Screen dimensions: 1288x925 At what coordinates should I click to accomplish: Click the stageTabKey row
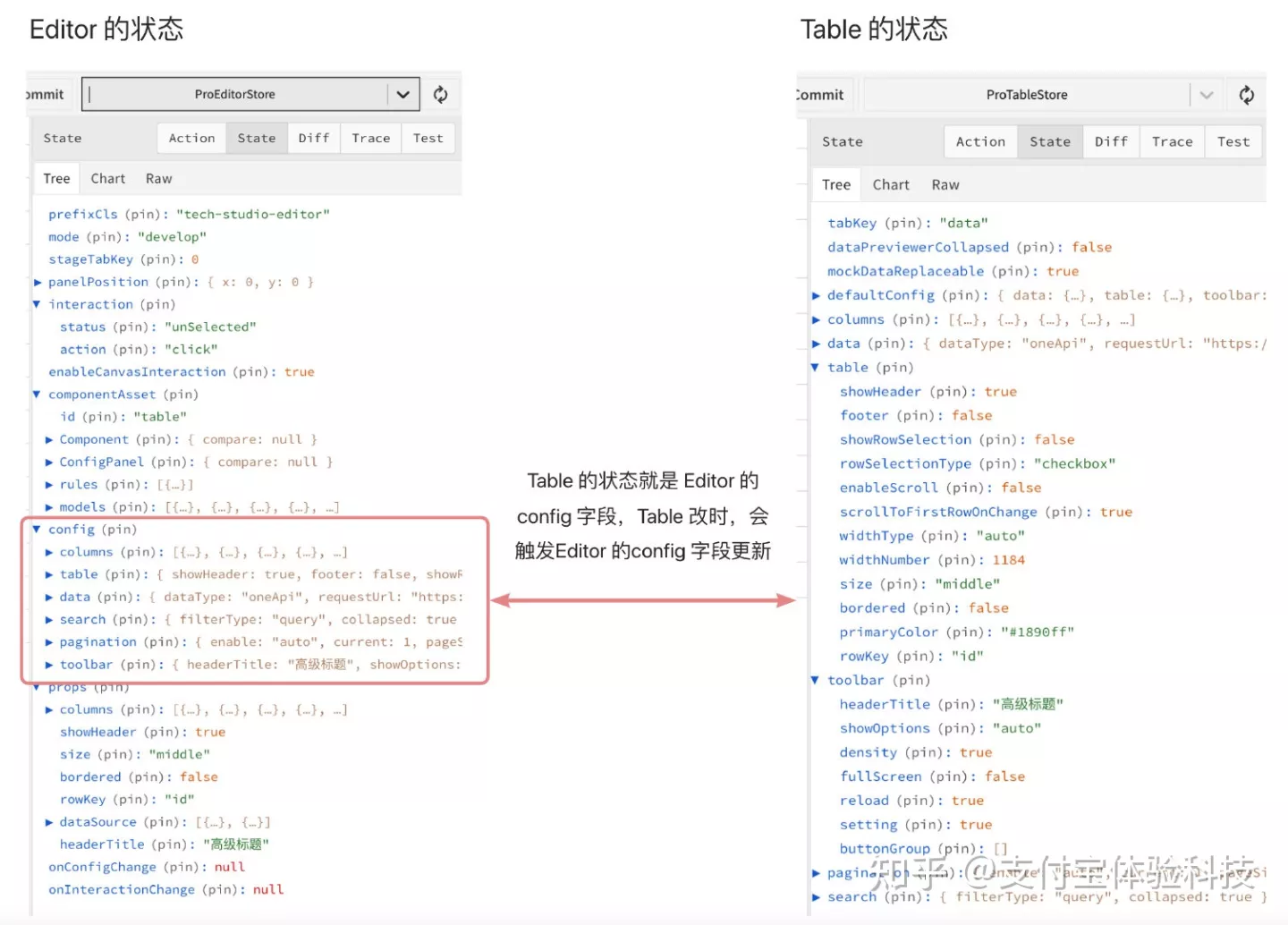tap(123, 259)
